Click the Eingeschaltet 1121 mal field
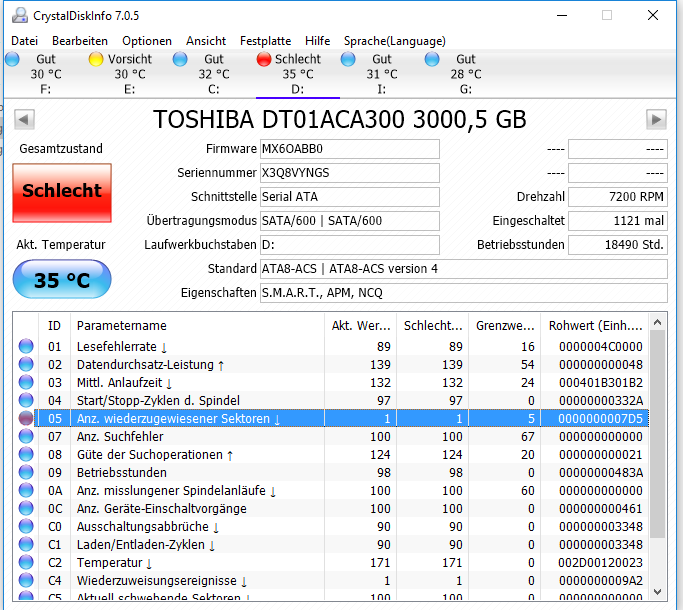Screen dimensions: 683x610 (618, 221)
